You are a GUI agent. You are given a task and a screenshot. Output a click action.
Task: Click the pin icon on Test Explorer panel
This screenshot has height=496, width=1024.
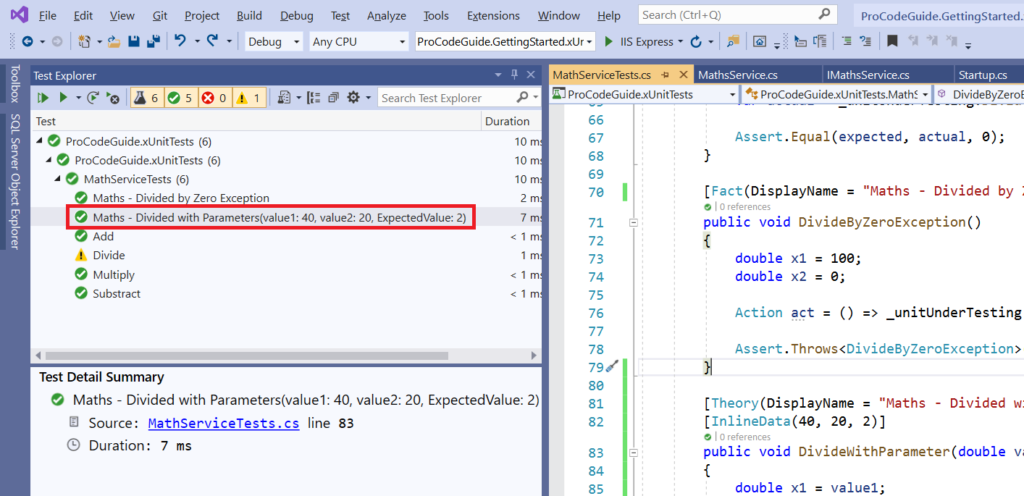pos(514,74)
